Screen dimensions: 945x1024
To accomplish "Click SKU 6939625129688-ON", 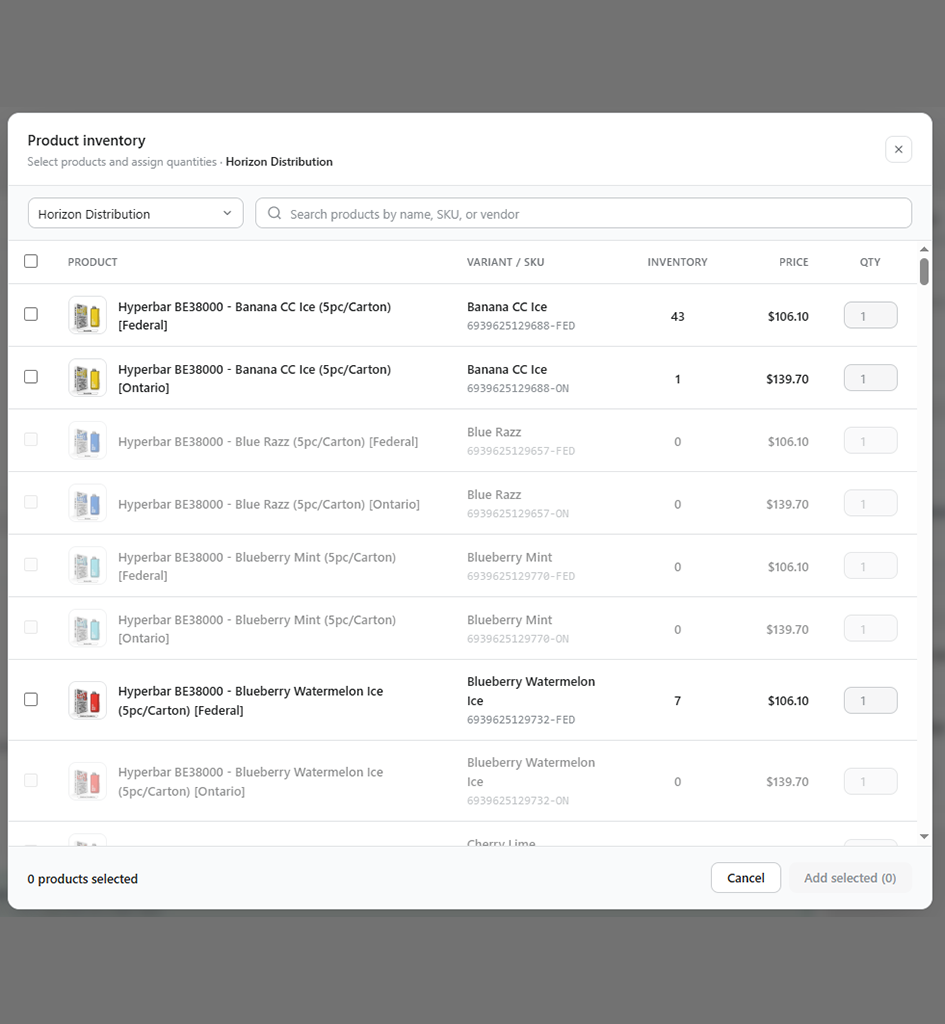I will click(518, 389).
